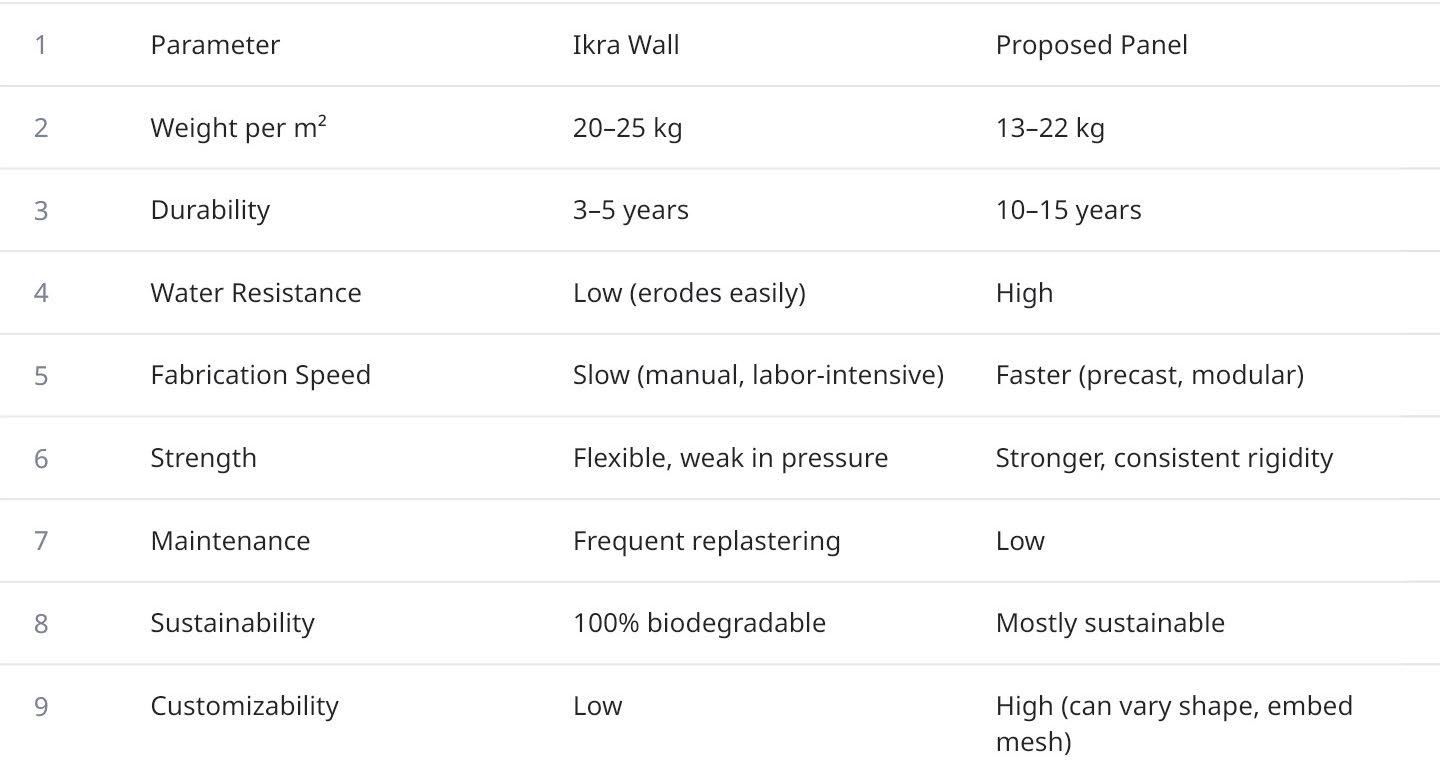This screenshot has height=780, width=1440.
Task: Select the Stronger, consistent rigidity cell
Action: point(1164,458)
